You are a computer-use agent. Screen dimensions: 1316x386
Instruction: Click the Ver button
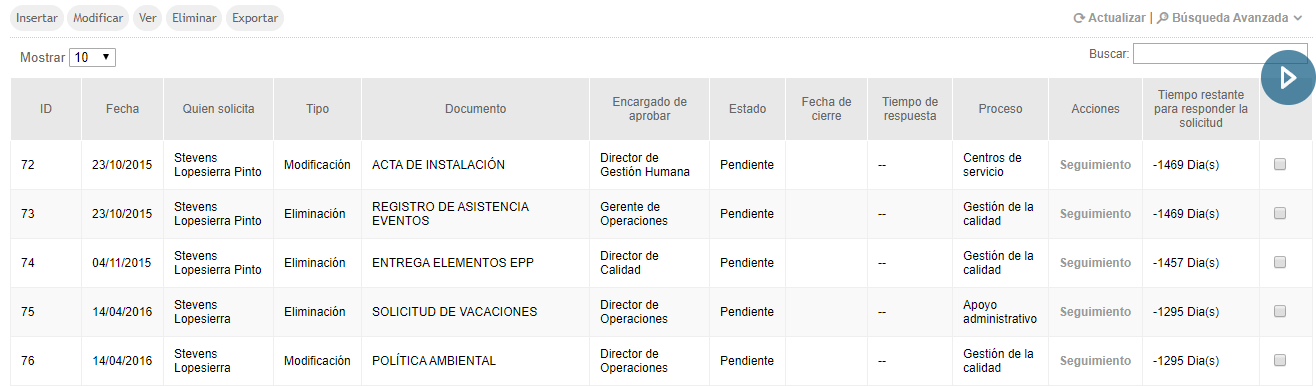(148, 18)
